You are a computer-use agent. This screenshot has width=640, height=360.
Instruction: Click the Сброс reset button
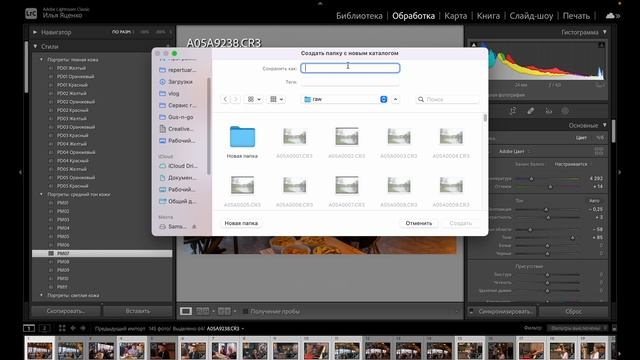[x=573, y=311]
